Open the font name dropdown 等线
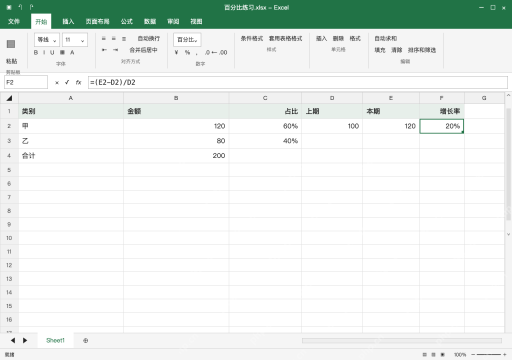Image resolution: width=512 pixels, height=360 pixels. point(47,40)
